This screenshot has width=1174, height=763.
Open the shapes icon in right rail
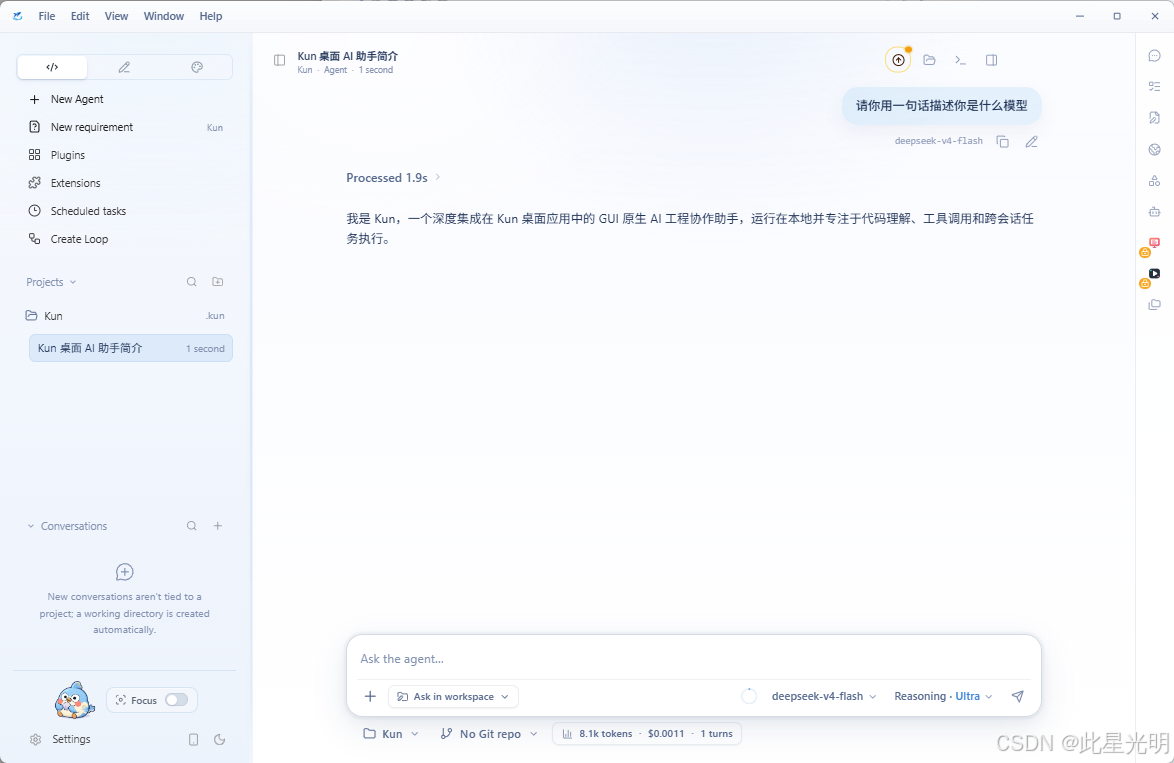(1155, 180)
